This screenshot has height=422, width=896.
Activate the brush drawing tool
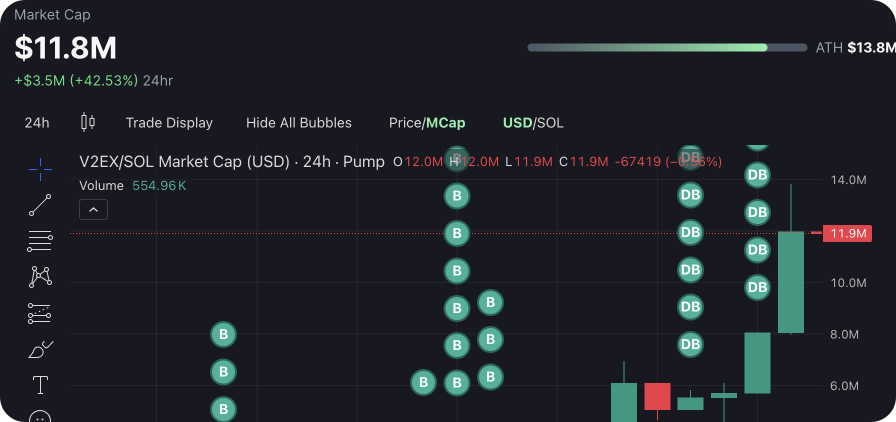coord(40,349)
